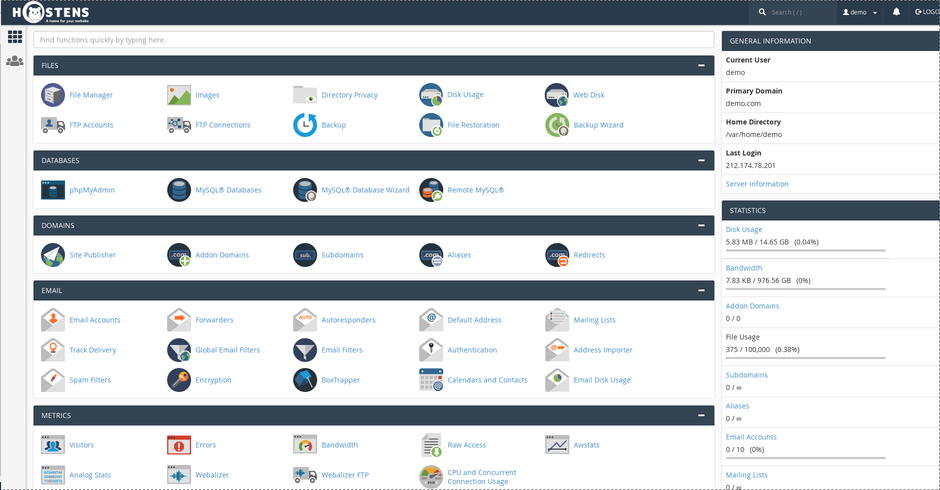Open the Subdomains icon

[305, 255]
